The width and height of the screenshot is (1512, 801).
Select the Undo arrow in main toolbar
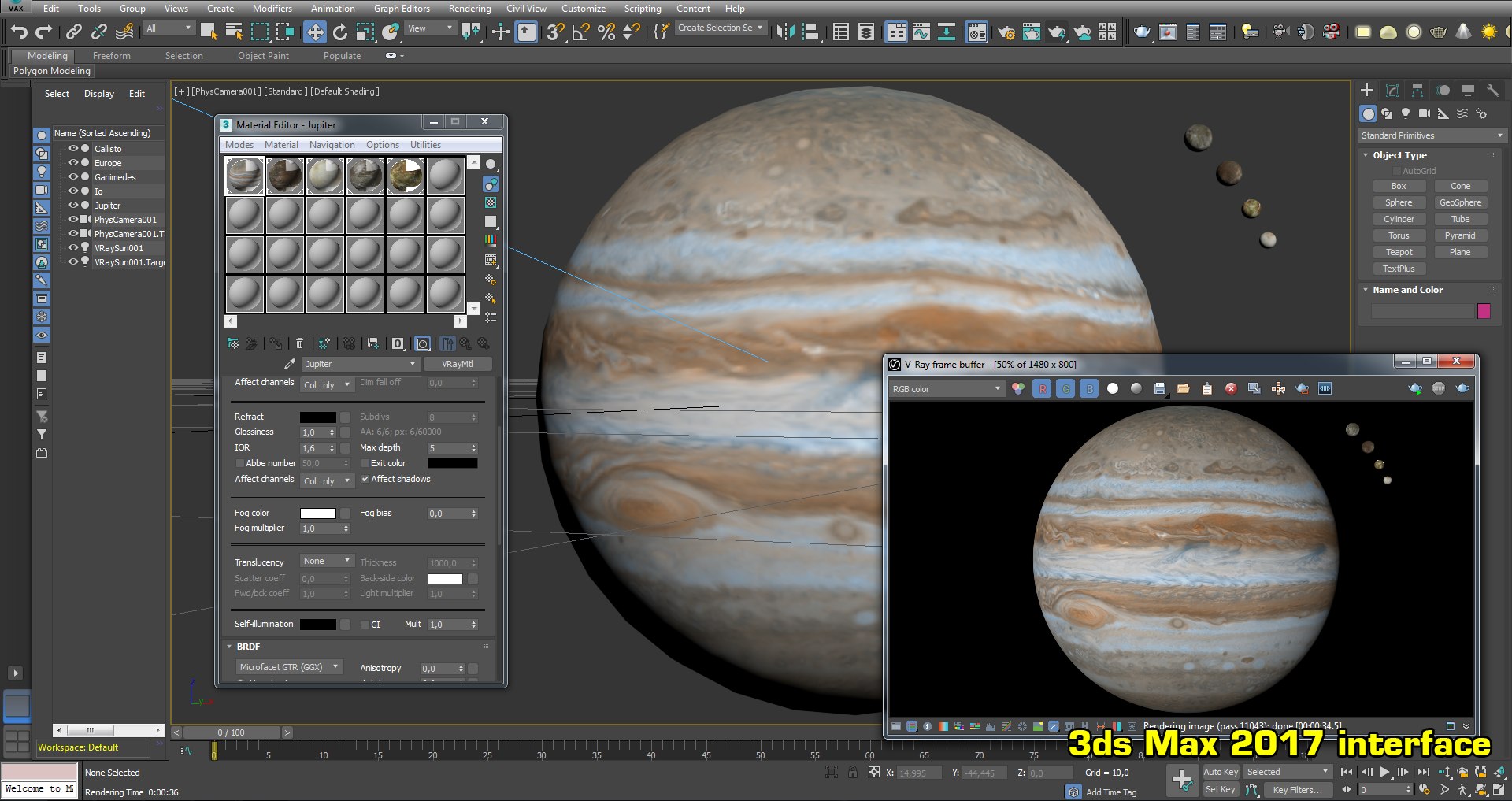point(19,32)
